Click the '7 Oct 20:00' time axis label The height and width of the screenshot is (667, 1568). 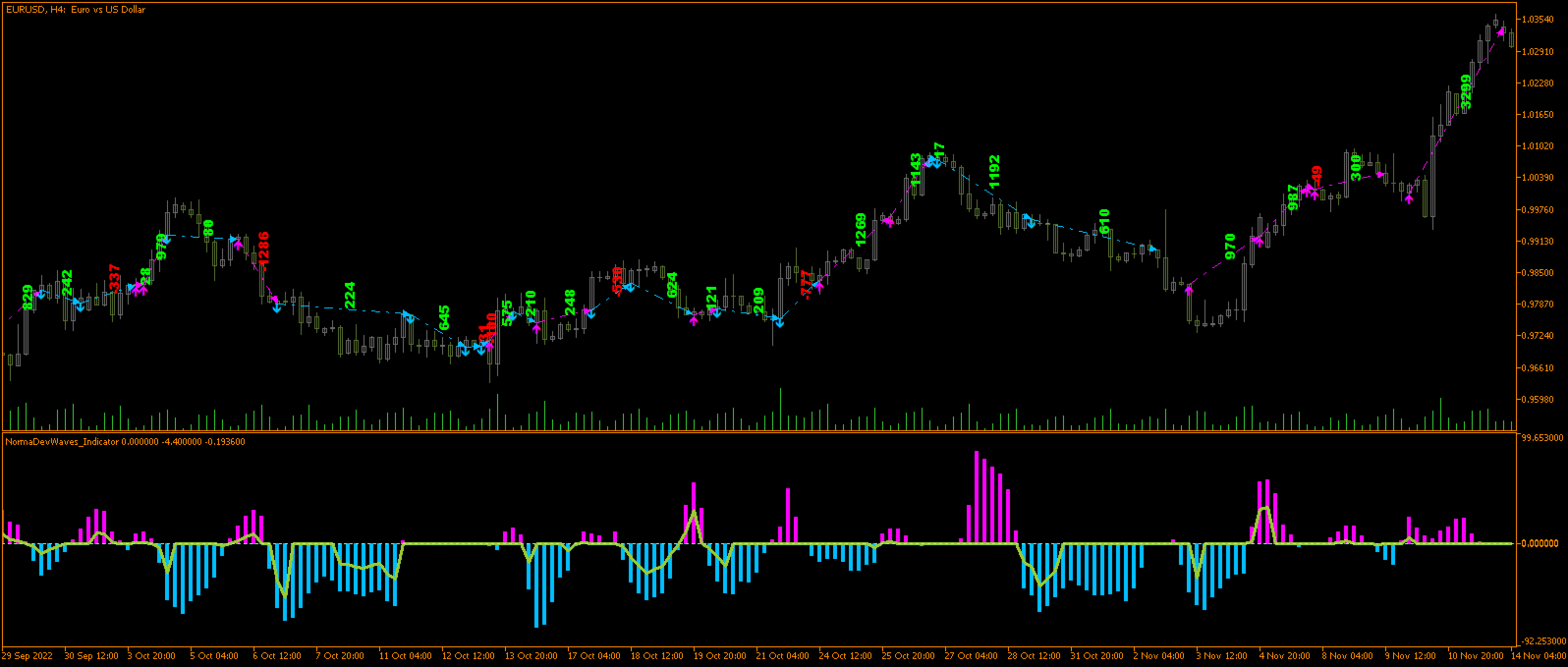point(340,655)
